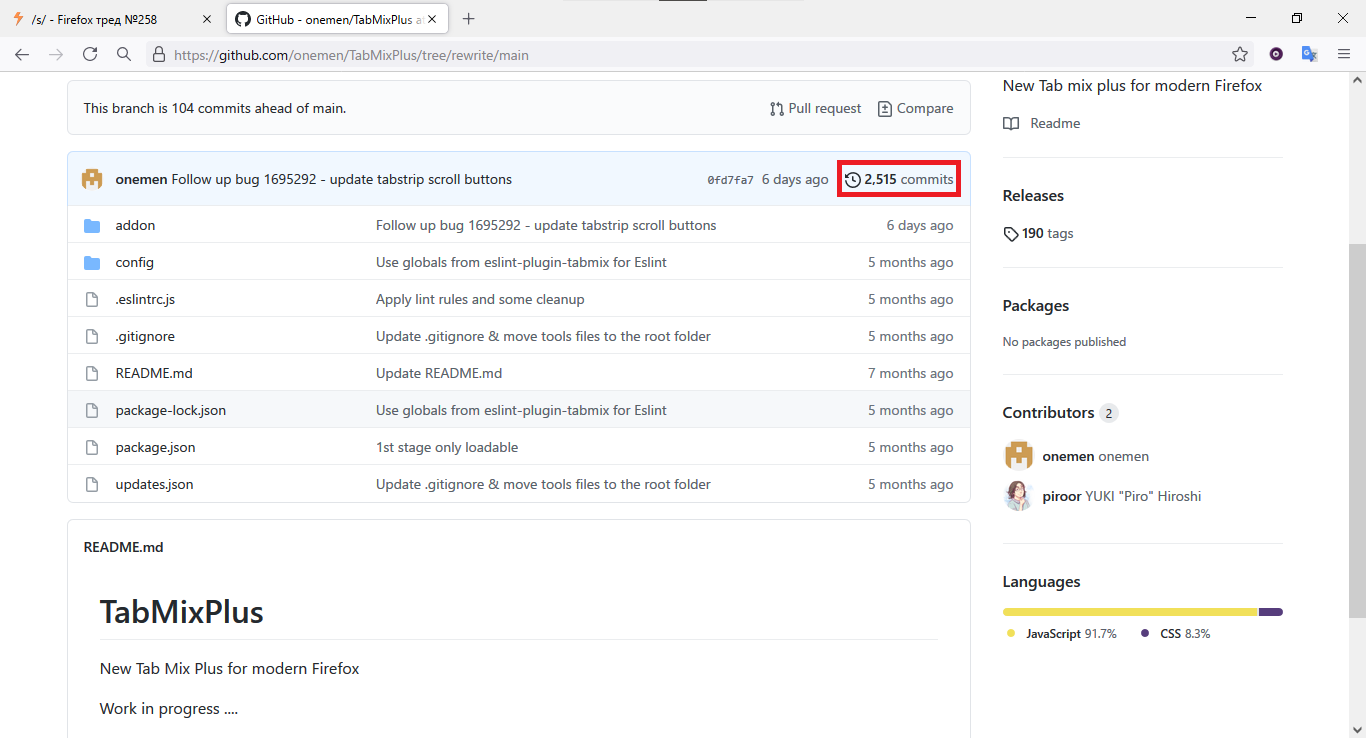Click the padlock site security icon
The width and height of the screenshot is (1366, 738).
158,55
